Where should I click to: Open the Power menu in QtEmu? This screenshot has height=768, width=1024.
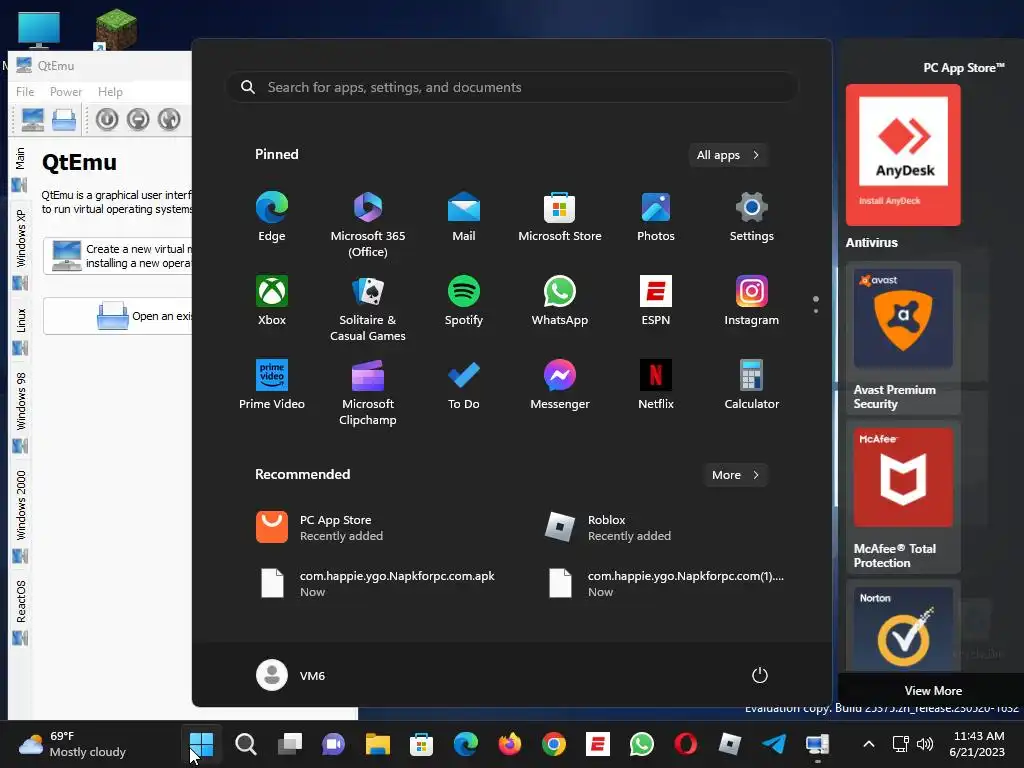[x=66, y=92]
